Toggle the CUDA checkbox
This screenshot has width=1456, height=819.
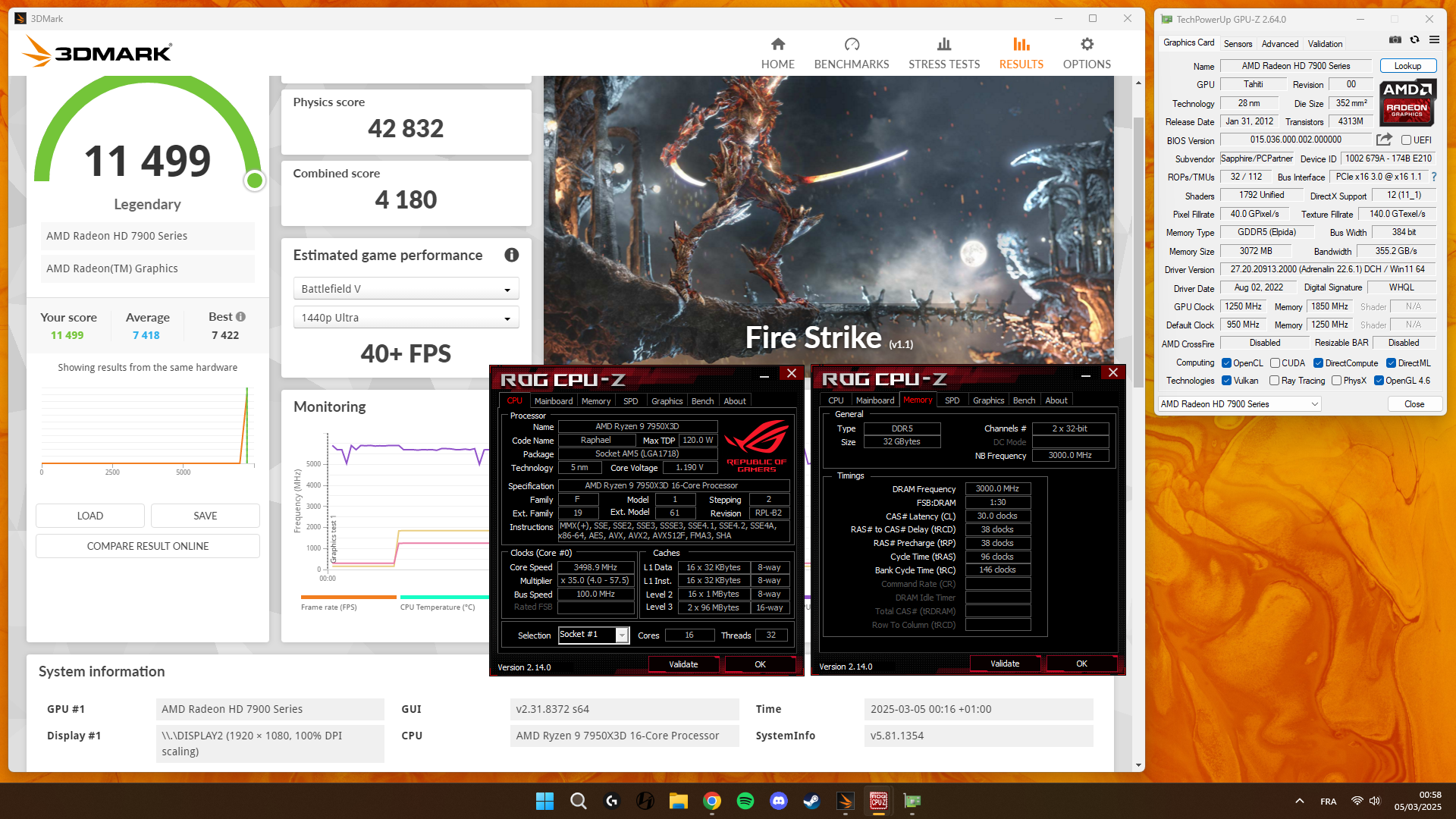(x=1275, y=363)
